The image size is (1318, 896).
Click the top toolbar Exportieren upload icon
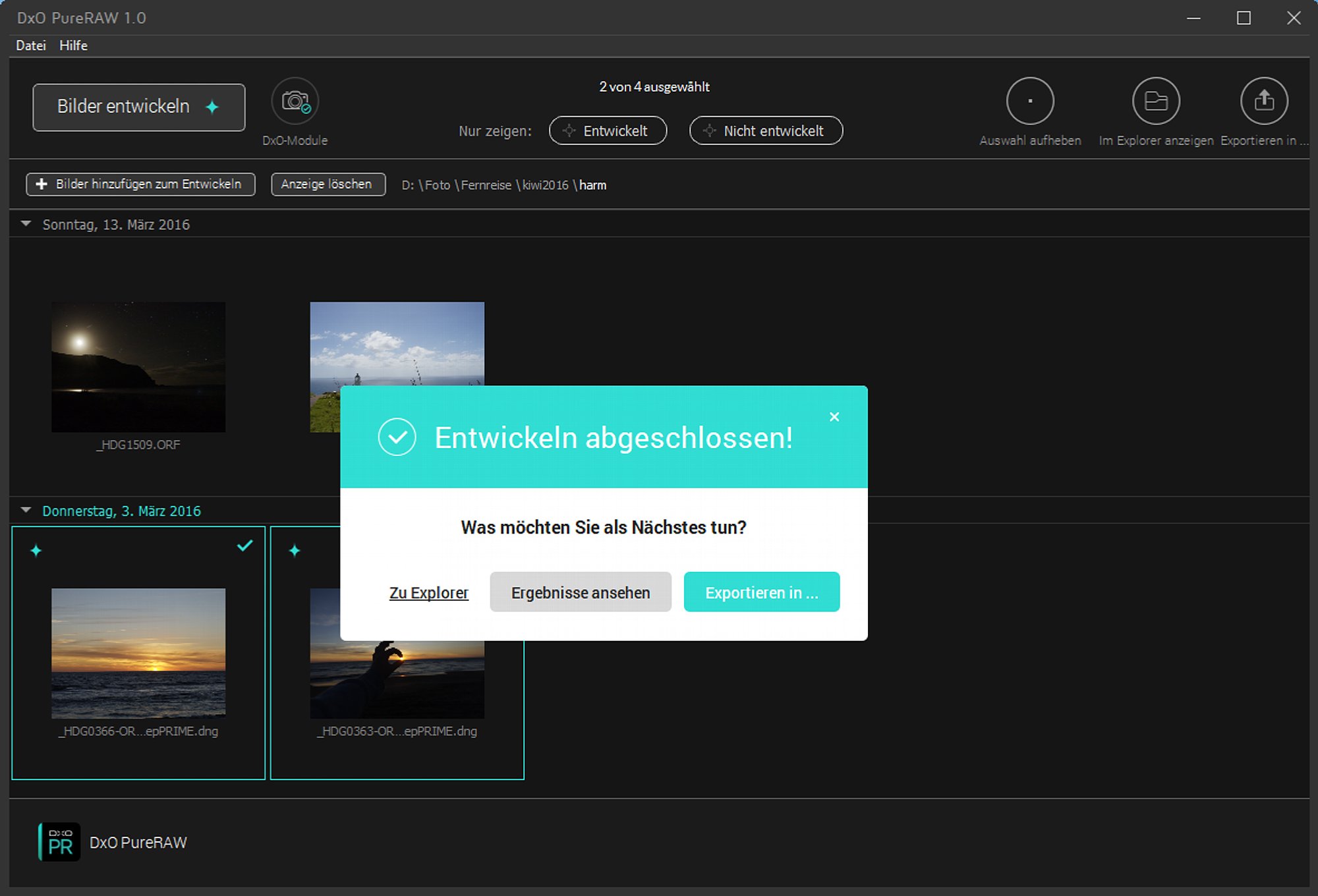(x=1263, y=101)
